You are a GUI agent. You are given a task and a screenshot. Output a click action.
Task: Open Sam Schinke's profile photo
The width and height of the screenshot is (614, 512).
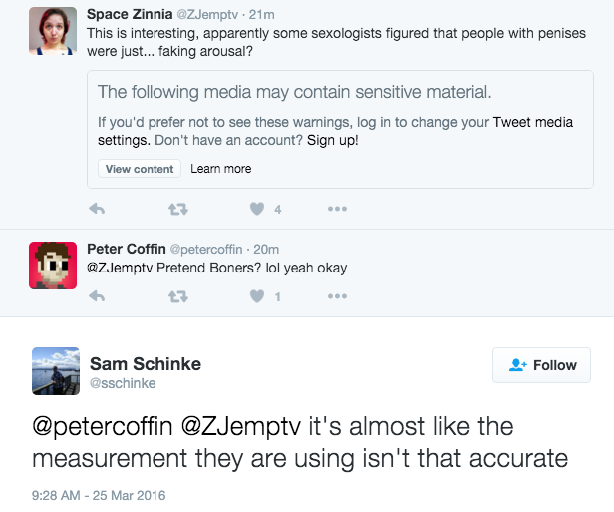click(56, 371)
